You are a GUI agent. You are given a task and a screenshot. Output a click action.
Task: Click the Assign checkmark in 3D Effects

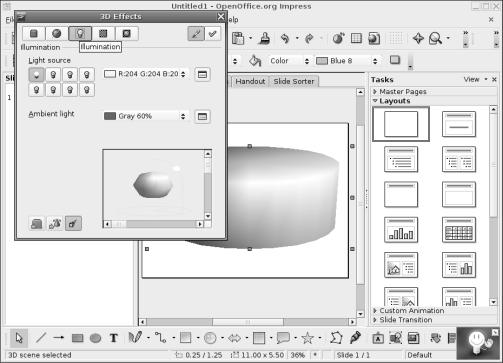(x=212, y=33)
